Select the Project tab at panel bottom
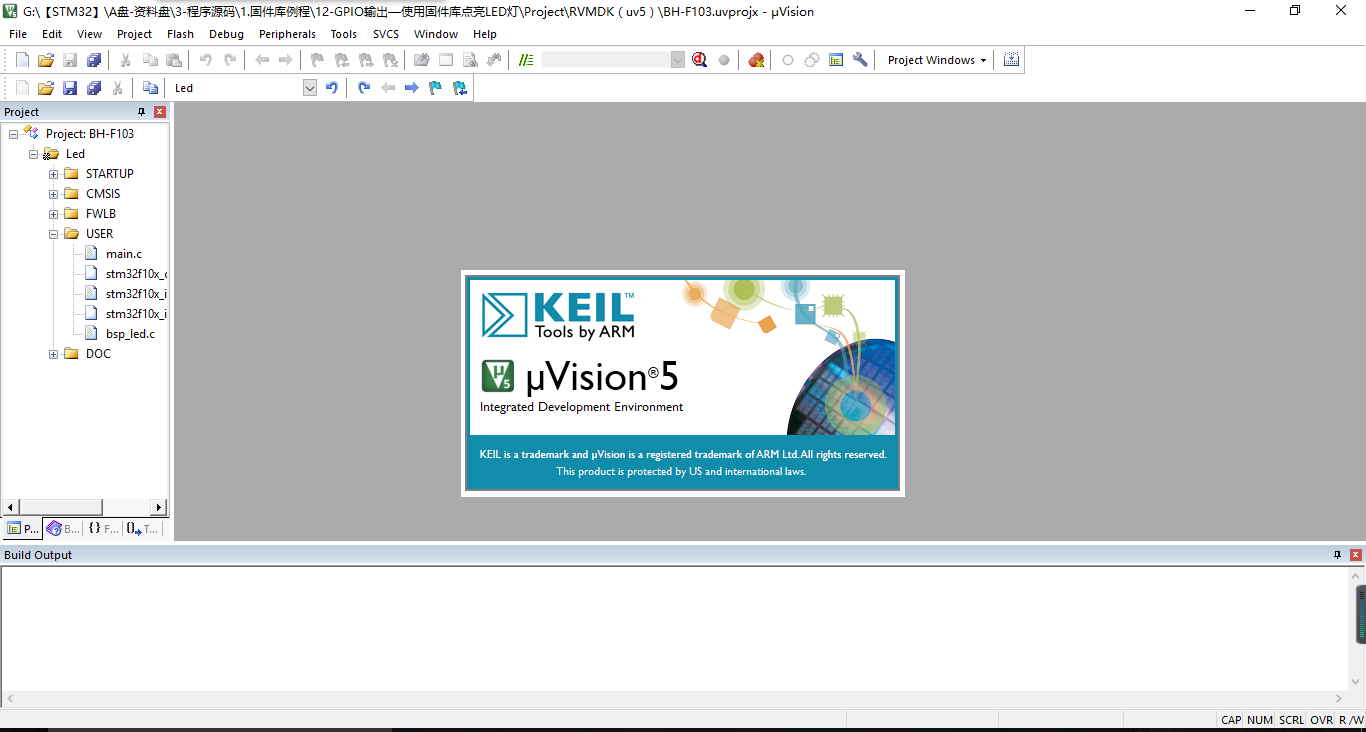This screenshot has height=732, width=1366. click(x=23, y=529)
